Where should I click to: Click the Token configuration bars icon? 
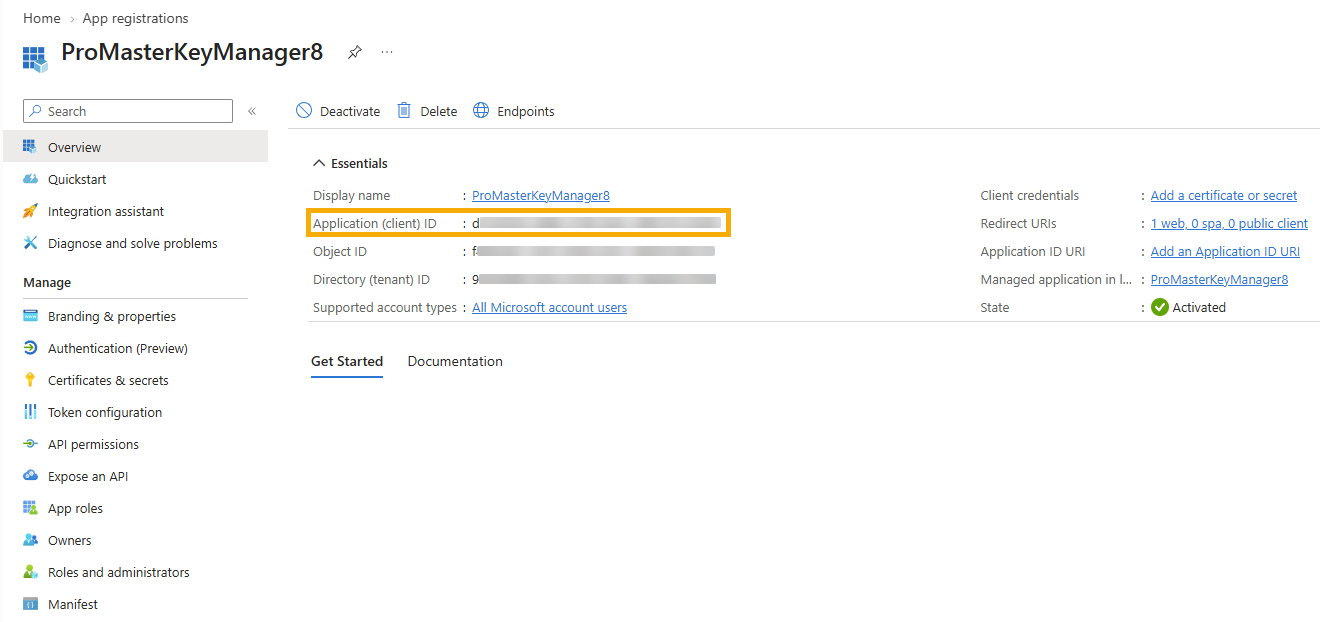click(x=30, y=412)
